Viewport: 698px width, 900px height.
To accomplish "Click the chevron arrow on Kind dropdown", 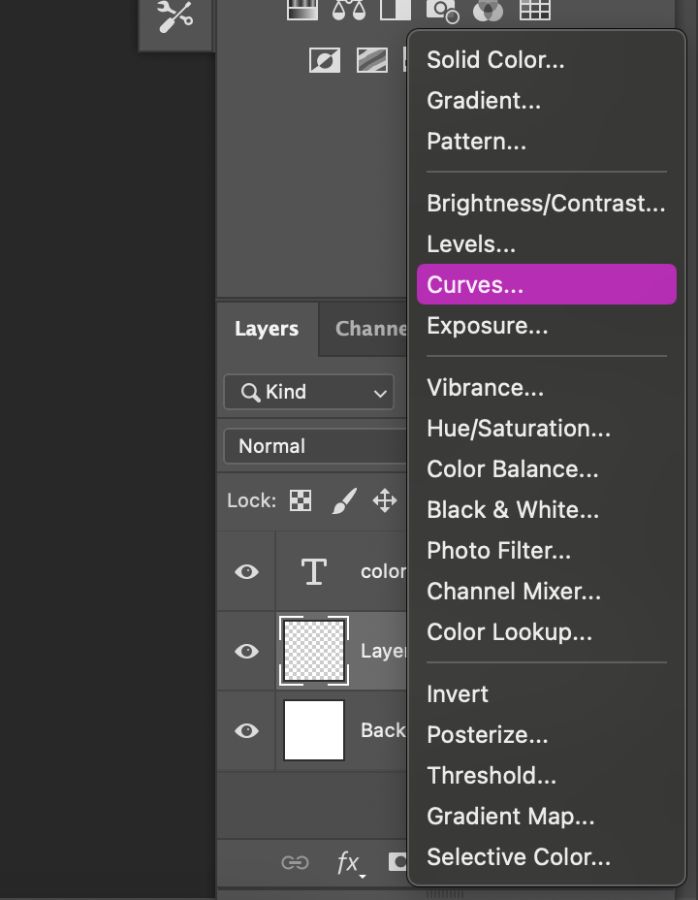I will pos(380,394).
